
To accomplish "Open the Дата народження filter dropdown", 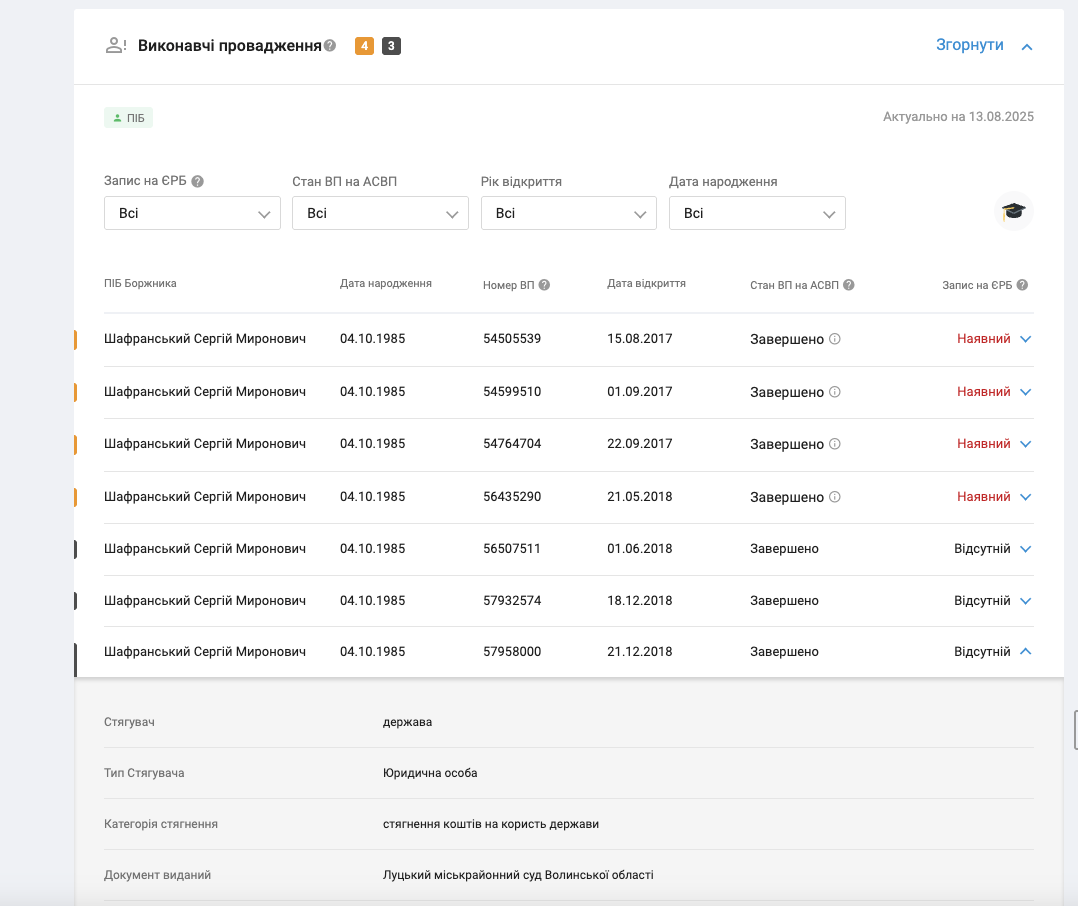I will point(757,213).
